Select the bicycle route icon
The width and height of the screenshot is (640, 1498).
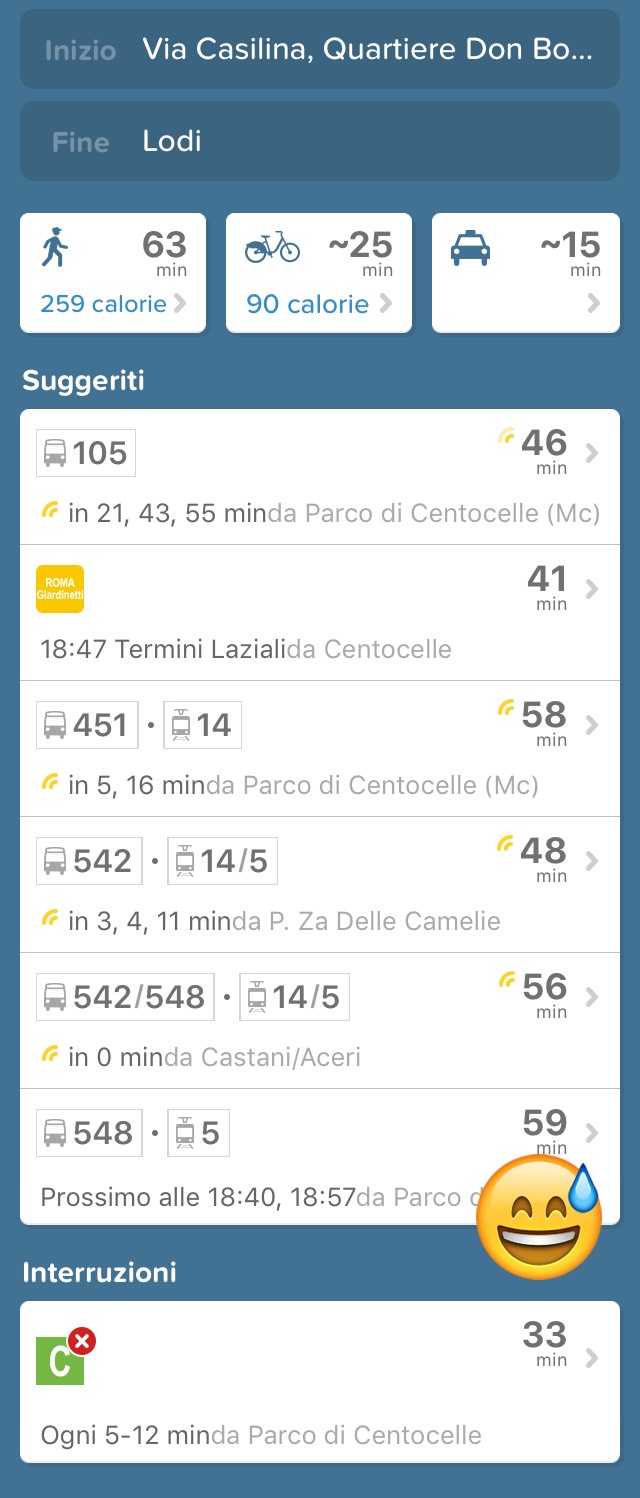(272, 246)
